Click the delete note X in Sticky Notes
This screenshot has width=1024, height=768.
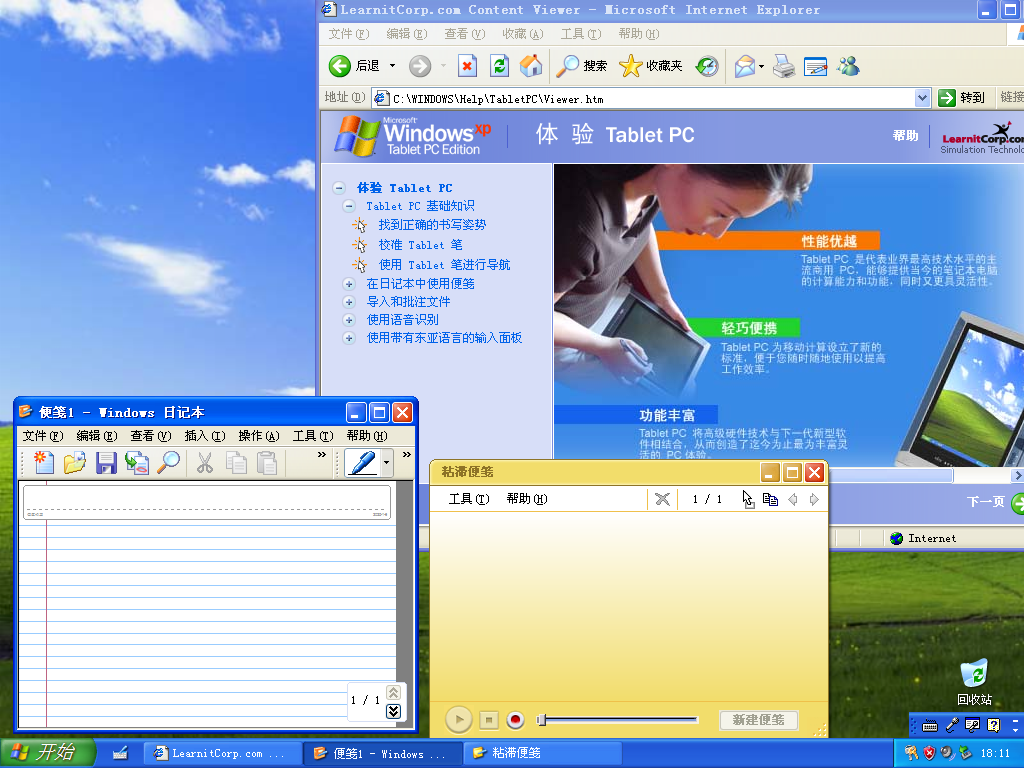coord(662,500)
